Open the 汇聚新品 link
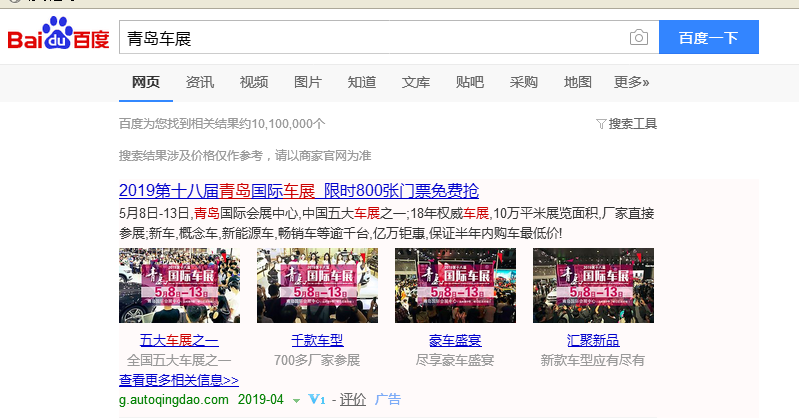 [593, 340]
